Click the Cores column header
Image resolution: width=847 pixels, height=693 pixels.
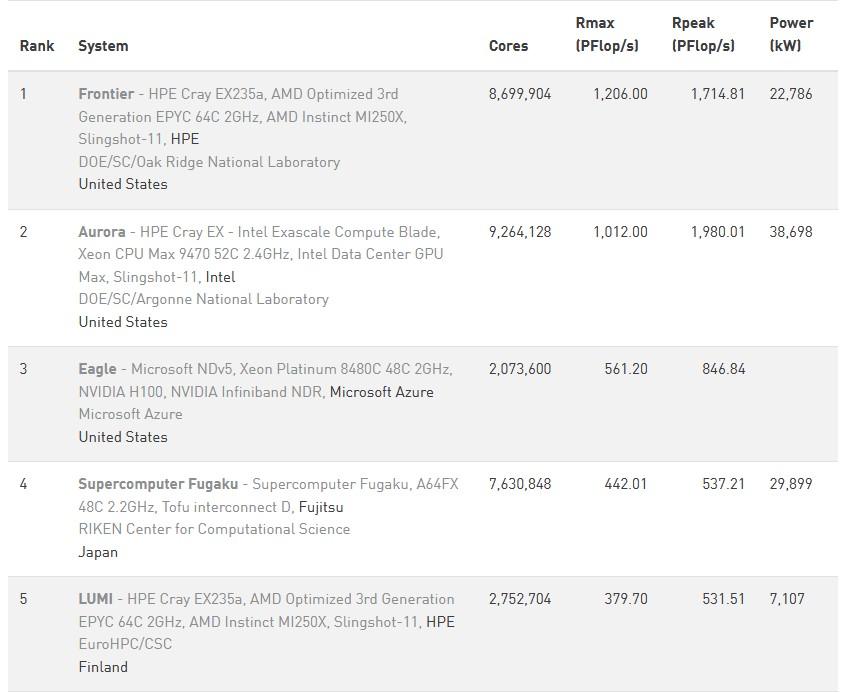click(x=508, y=46)
